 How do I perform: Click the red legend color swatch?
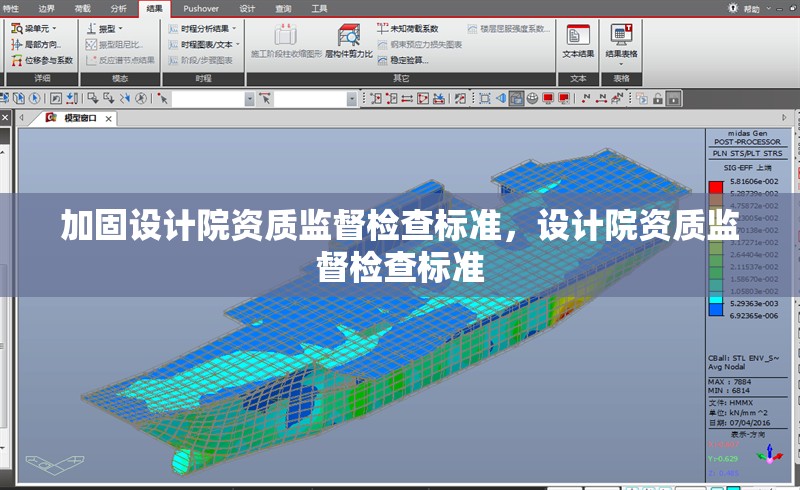tap(715, 187)
